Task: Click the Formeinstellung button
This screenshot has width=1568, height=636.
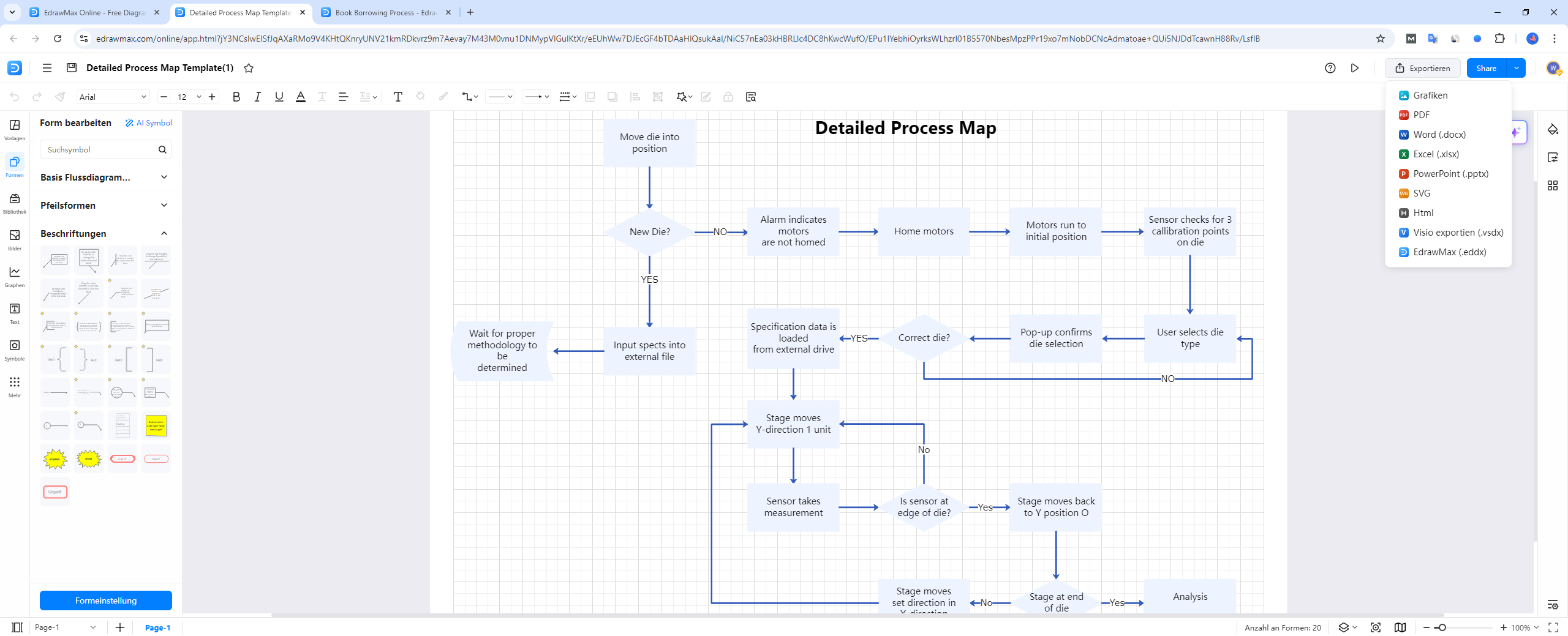Action: [x=106, y=600]
